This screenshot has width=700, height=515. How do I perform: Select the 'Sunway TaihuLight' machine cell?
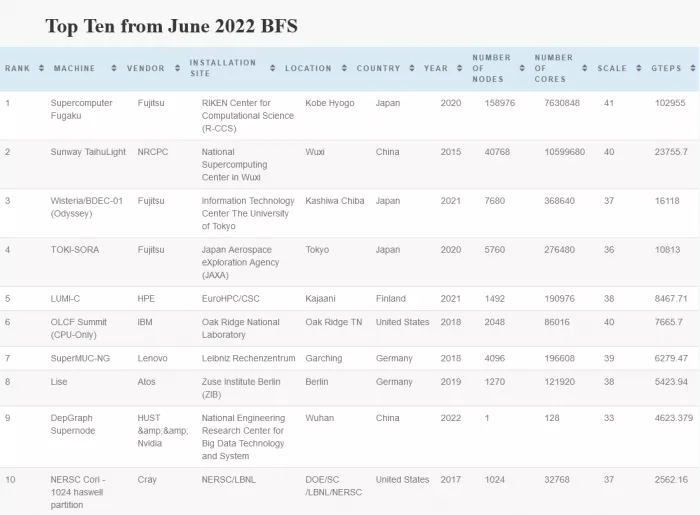tap(88, 152)
